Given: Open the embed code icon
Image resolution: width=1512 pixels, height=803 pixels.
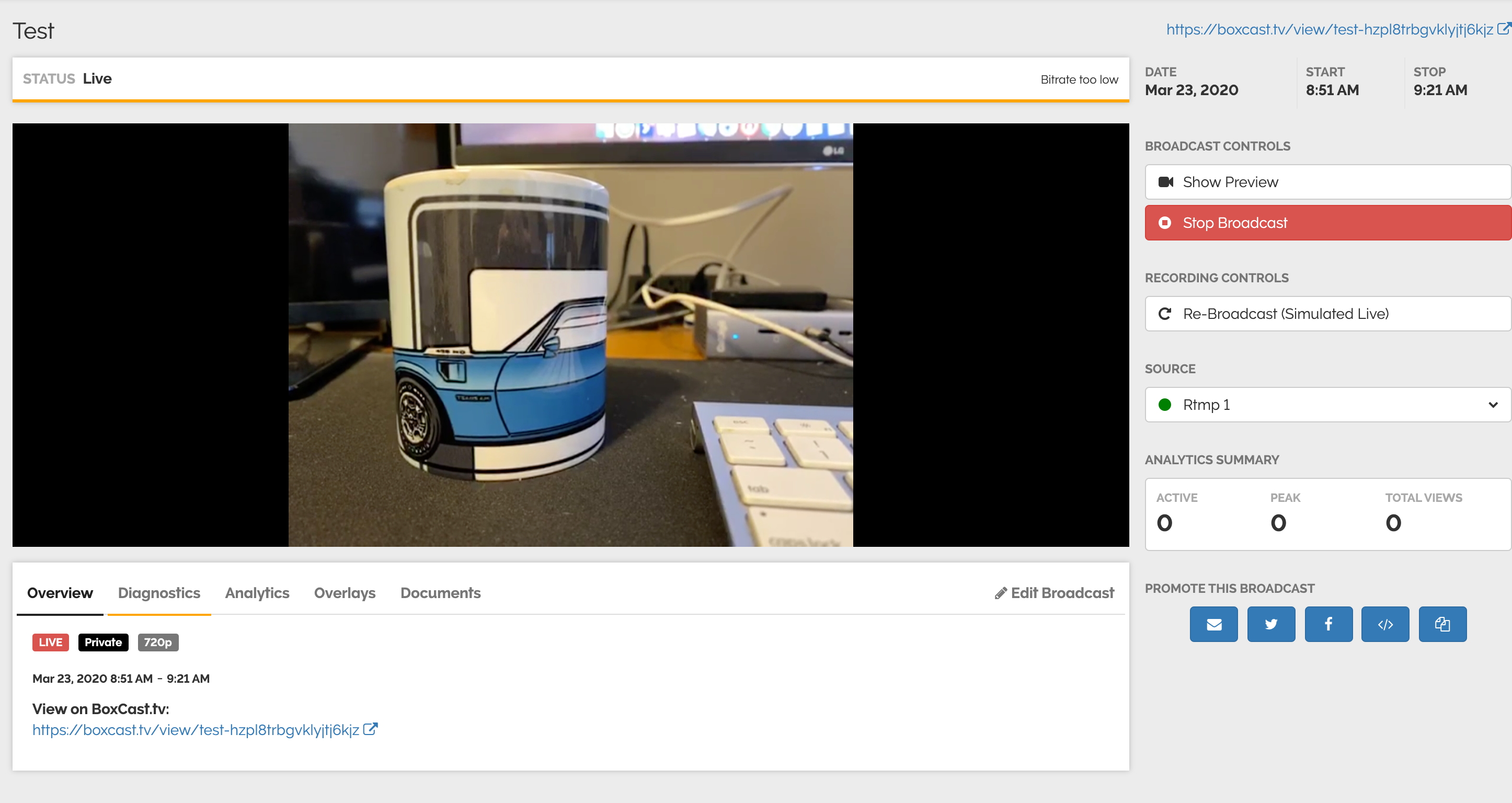Looking at the screenshot, I should [x=1385, y=624].
